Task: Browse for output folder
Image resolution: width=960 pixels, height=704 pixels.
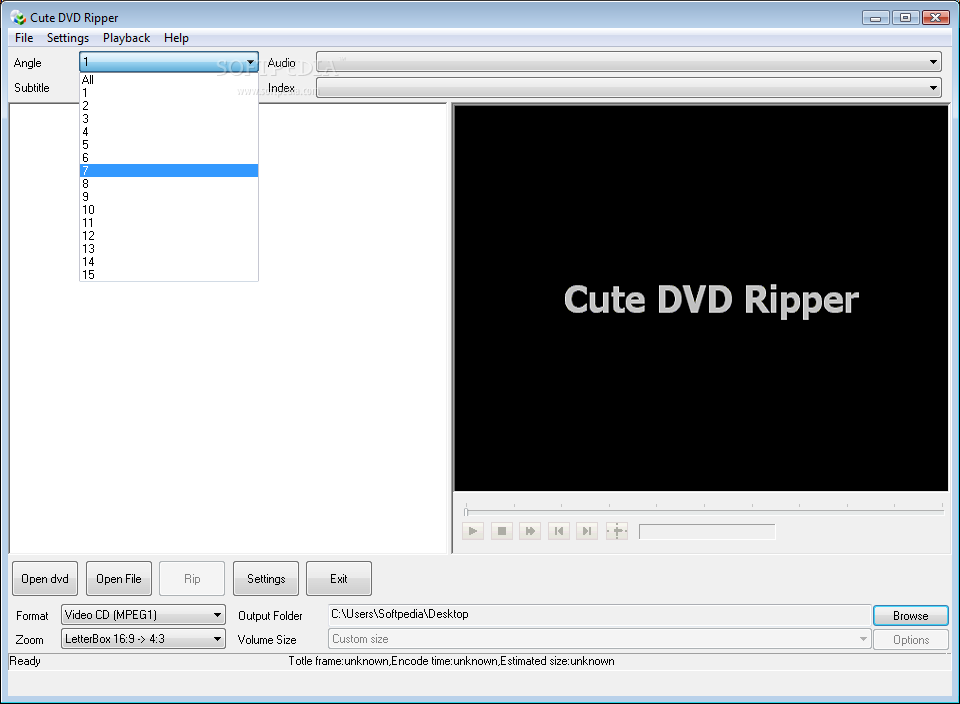Action: (x=911, y=616)
